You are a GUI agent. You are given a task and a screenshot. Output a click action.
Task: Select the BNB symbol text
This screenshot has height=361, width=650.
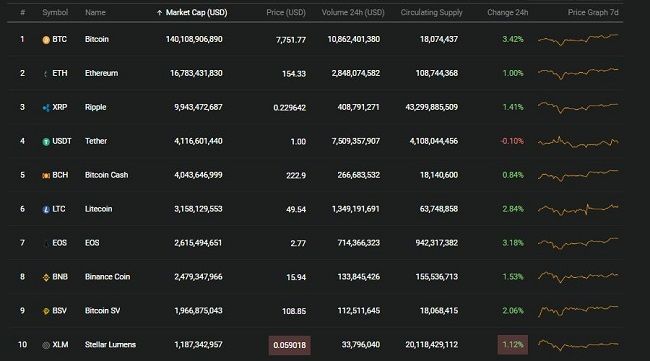pos(60,277)
